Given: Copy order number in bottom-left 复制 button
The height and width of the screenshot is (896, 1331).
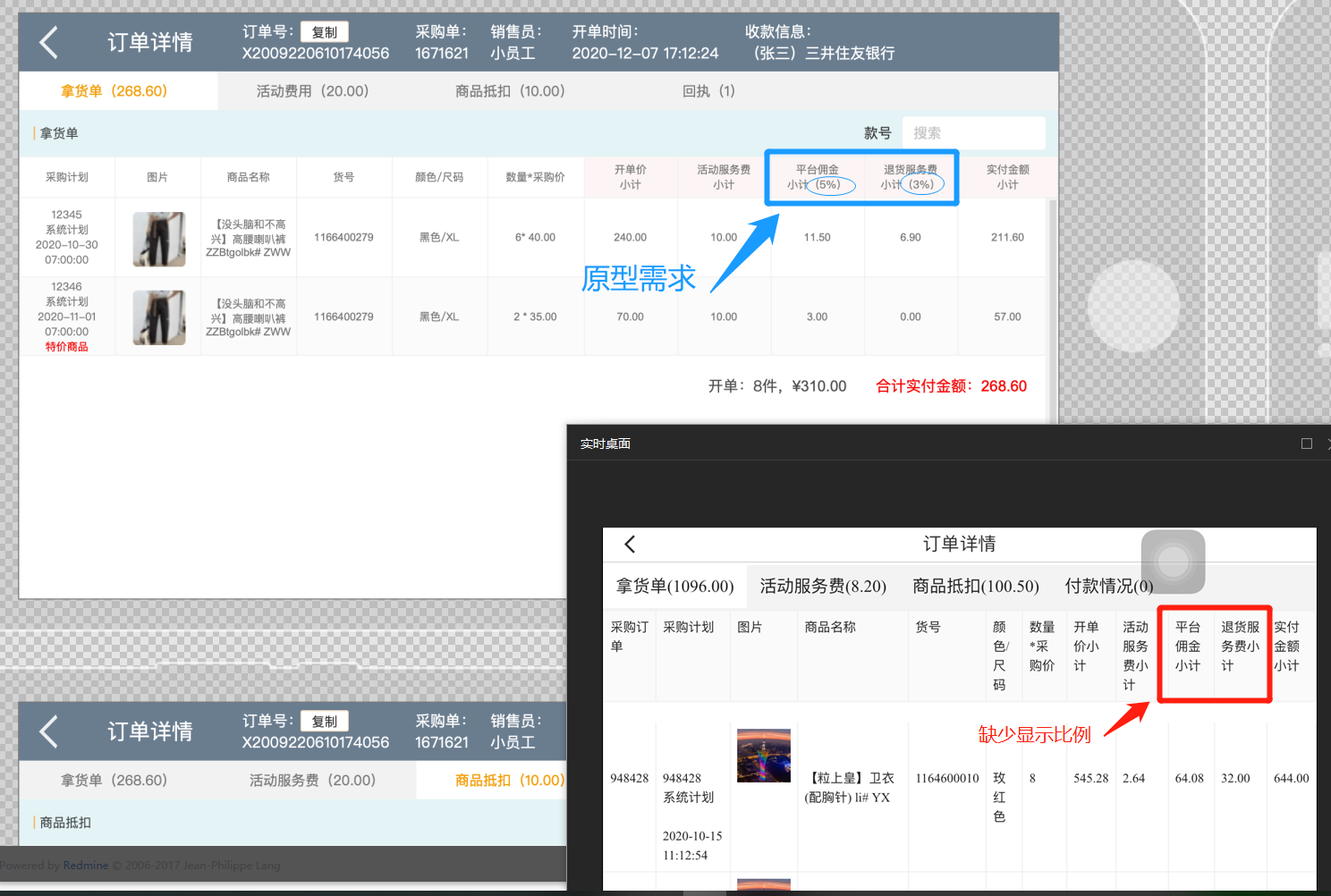Looking at the screenshot, I should 325,722.
